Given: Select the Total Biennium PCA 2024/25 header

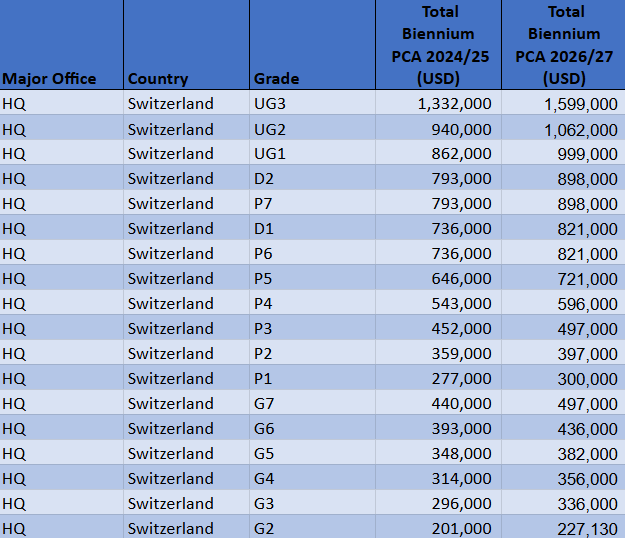Looking at the screenshot, I should coord(439,45).
